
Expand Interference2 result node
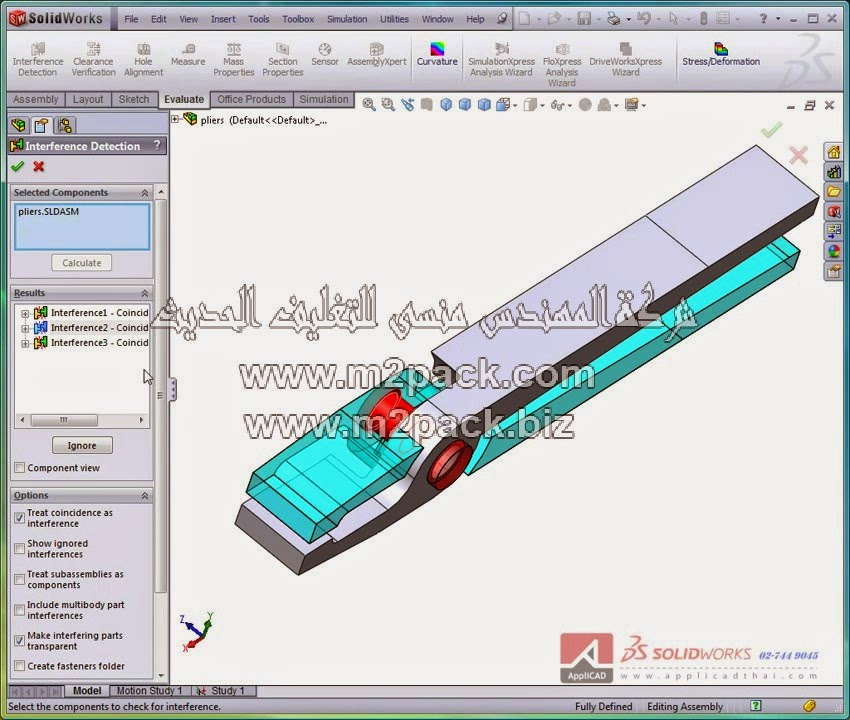25,329
